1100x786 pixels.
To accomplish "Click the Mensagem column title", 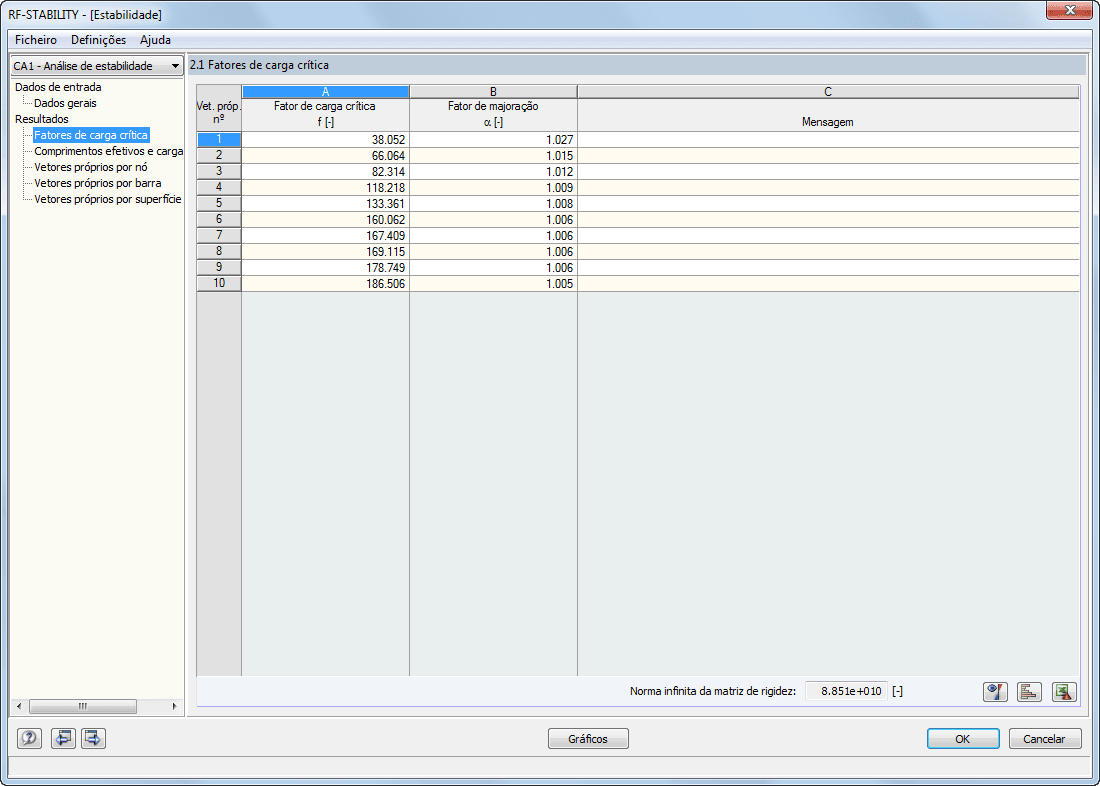I will (828, 122).
